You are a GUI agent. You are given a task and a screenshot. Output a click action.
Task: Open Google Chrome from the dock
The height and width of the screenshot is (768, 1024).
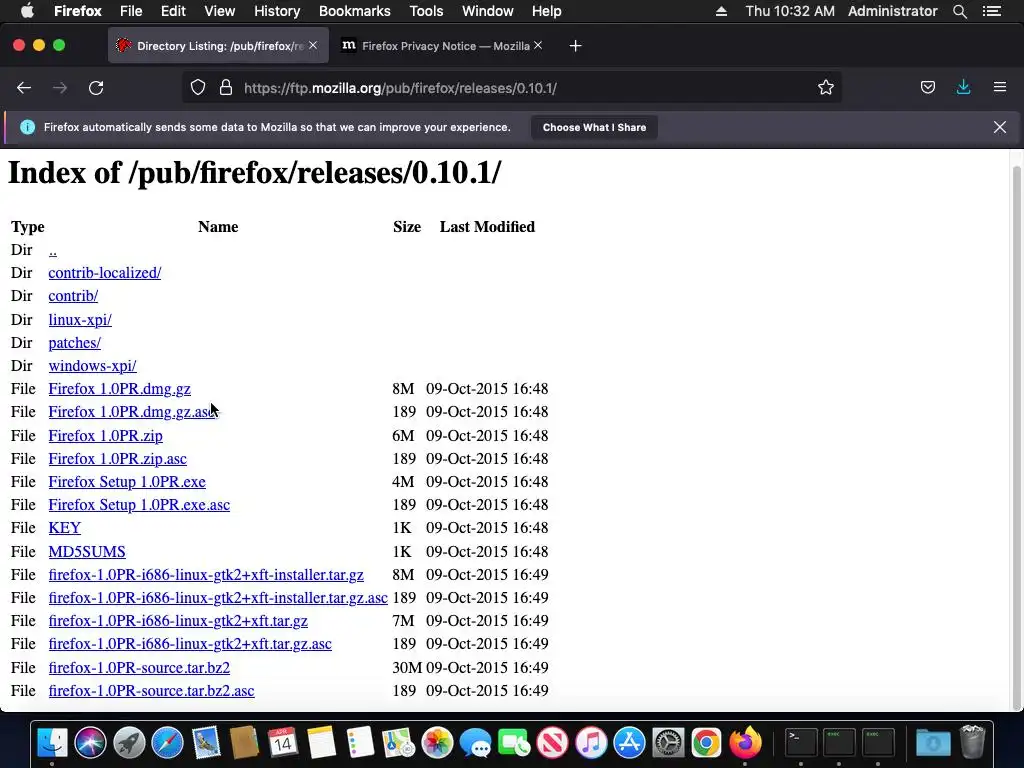click(x=707, y=743)
